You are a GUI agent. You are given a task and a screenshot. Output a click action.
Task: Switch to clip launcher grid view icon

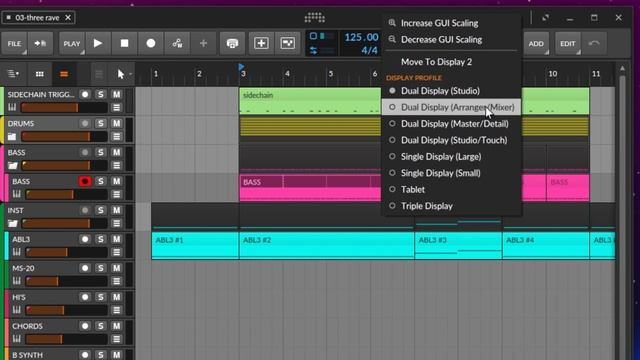pos(40,74)
